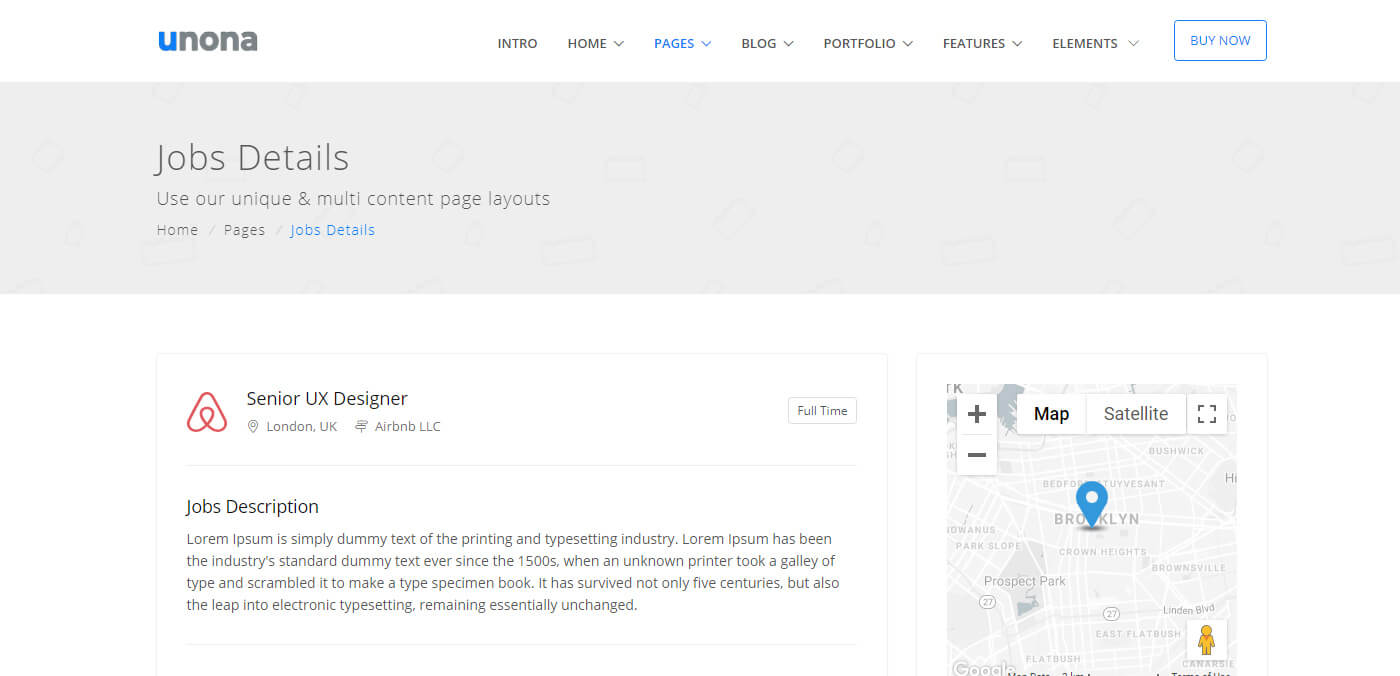Zoom out on the map with the minus icon

(976, 455)
